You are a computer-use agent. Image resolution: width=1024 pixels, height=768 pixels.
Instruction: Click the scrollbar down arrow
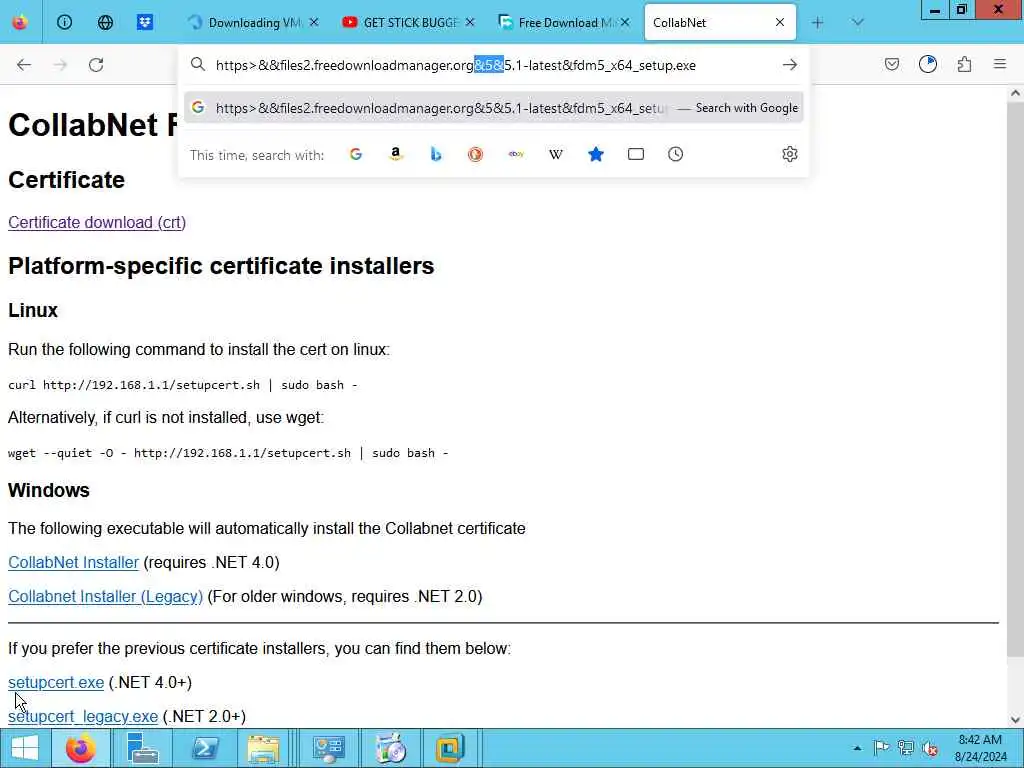[1015, 720]
